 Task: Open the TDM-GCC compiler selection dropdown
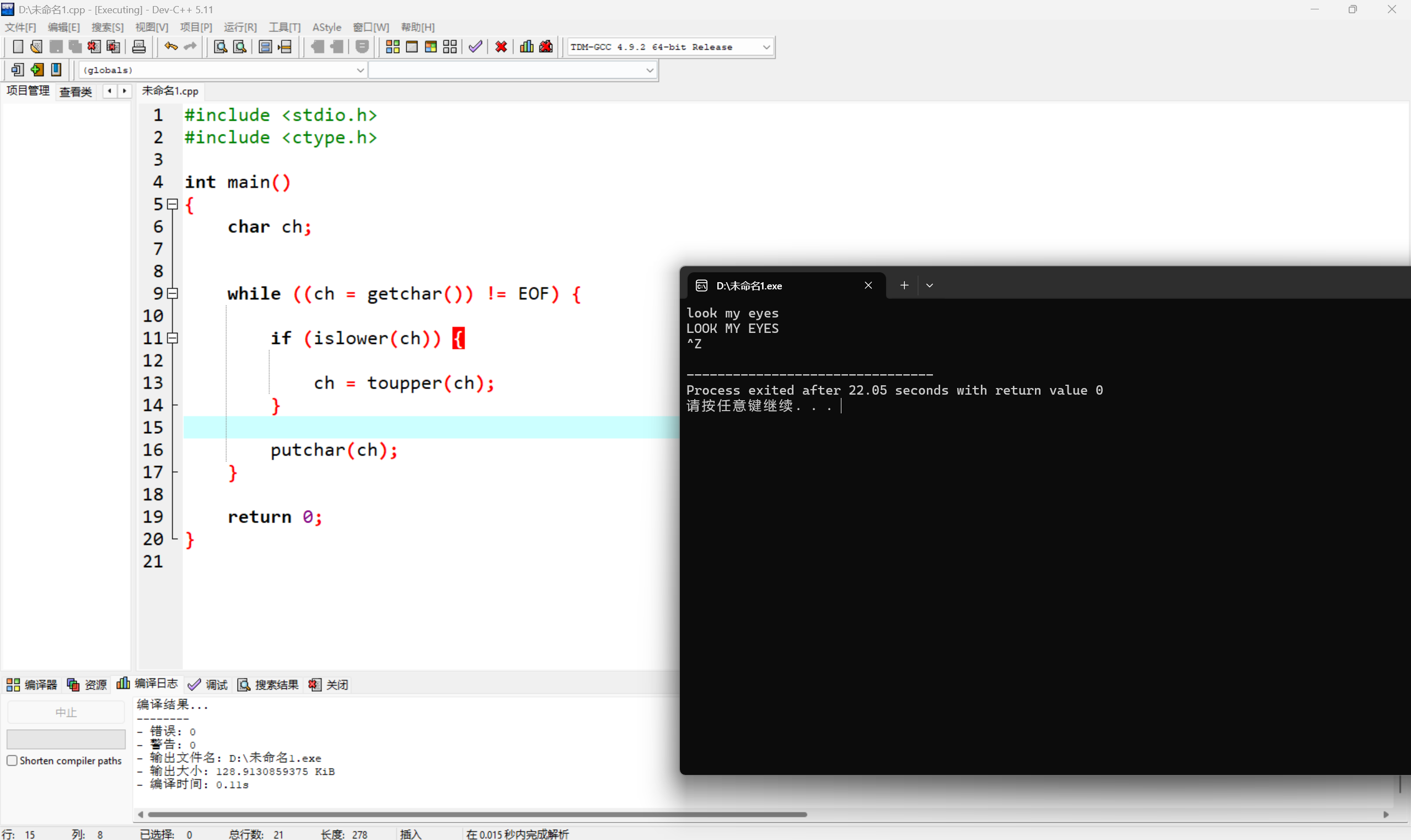click(x=766, y=47)
